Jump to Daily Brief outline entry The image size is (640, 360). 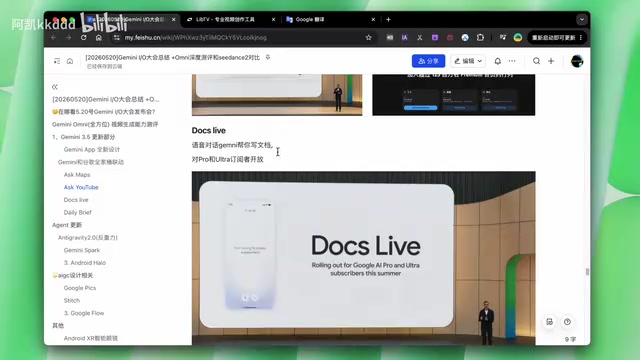coord(78,213)
